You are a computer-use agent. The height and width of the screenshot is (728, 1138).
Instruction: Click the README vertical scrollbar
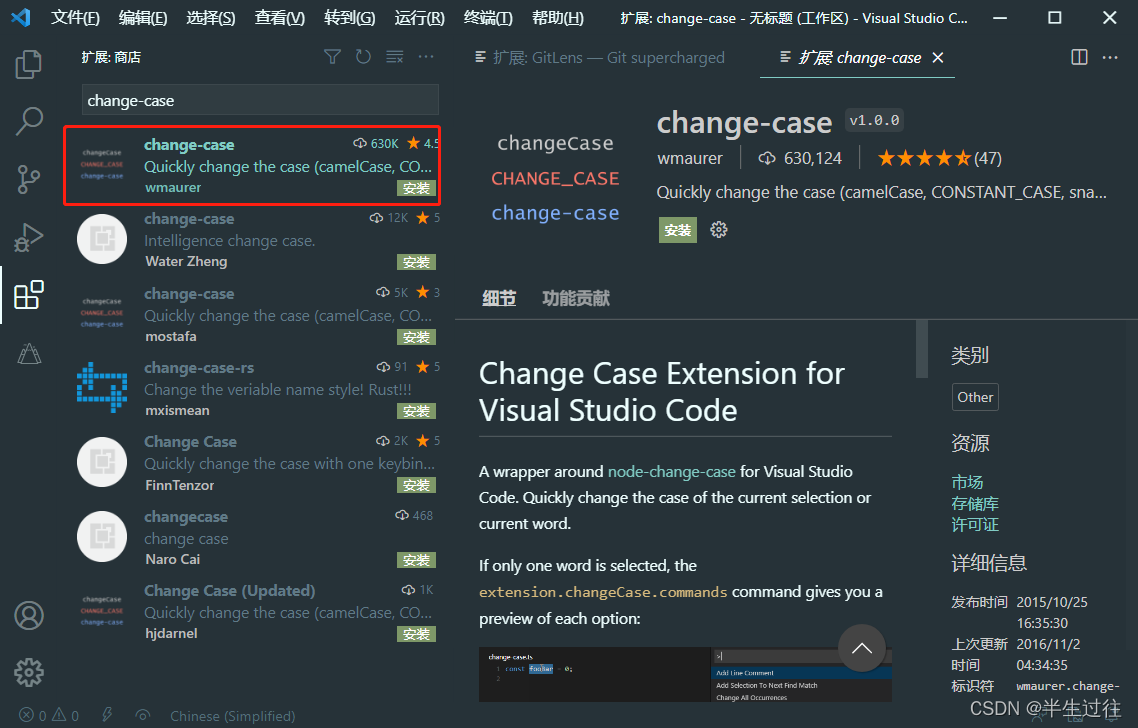(922, 349)
